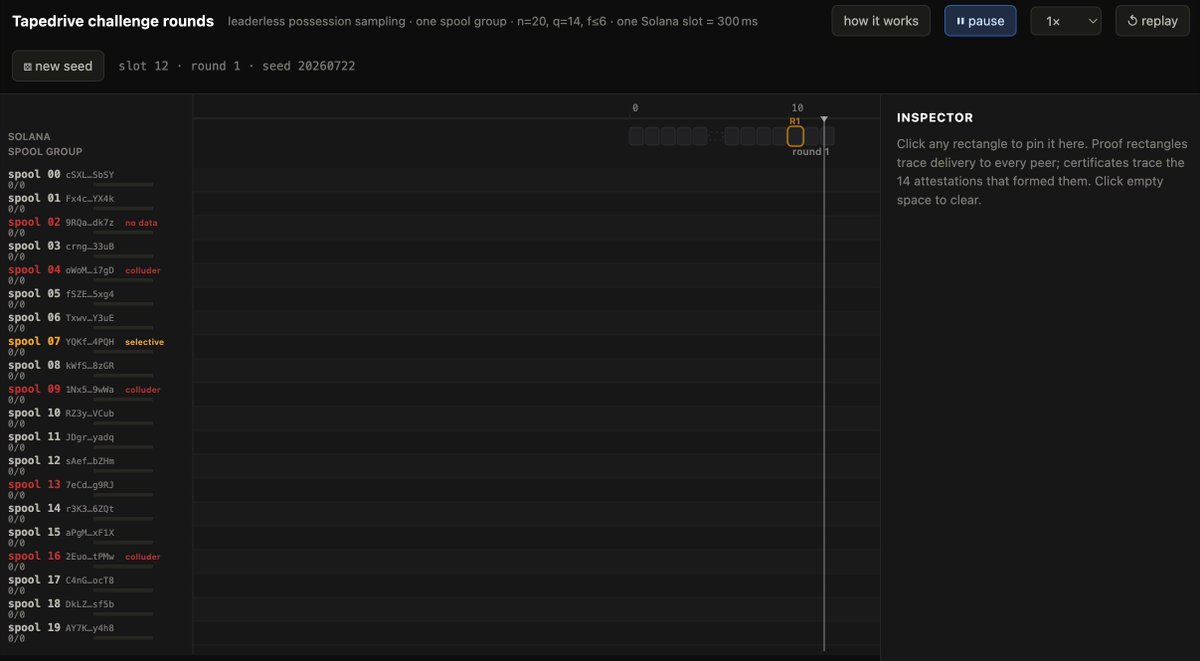The width and height of the screenshot is (1200, 661).
Task: Click the 'round 1' label under the timeline
Action: [811, 152]
